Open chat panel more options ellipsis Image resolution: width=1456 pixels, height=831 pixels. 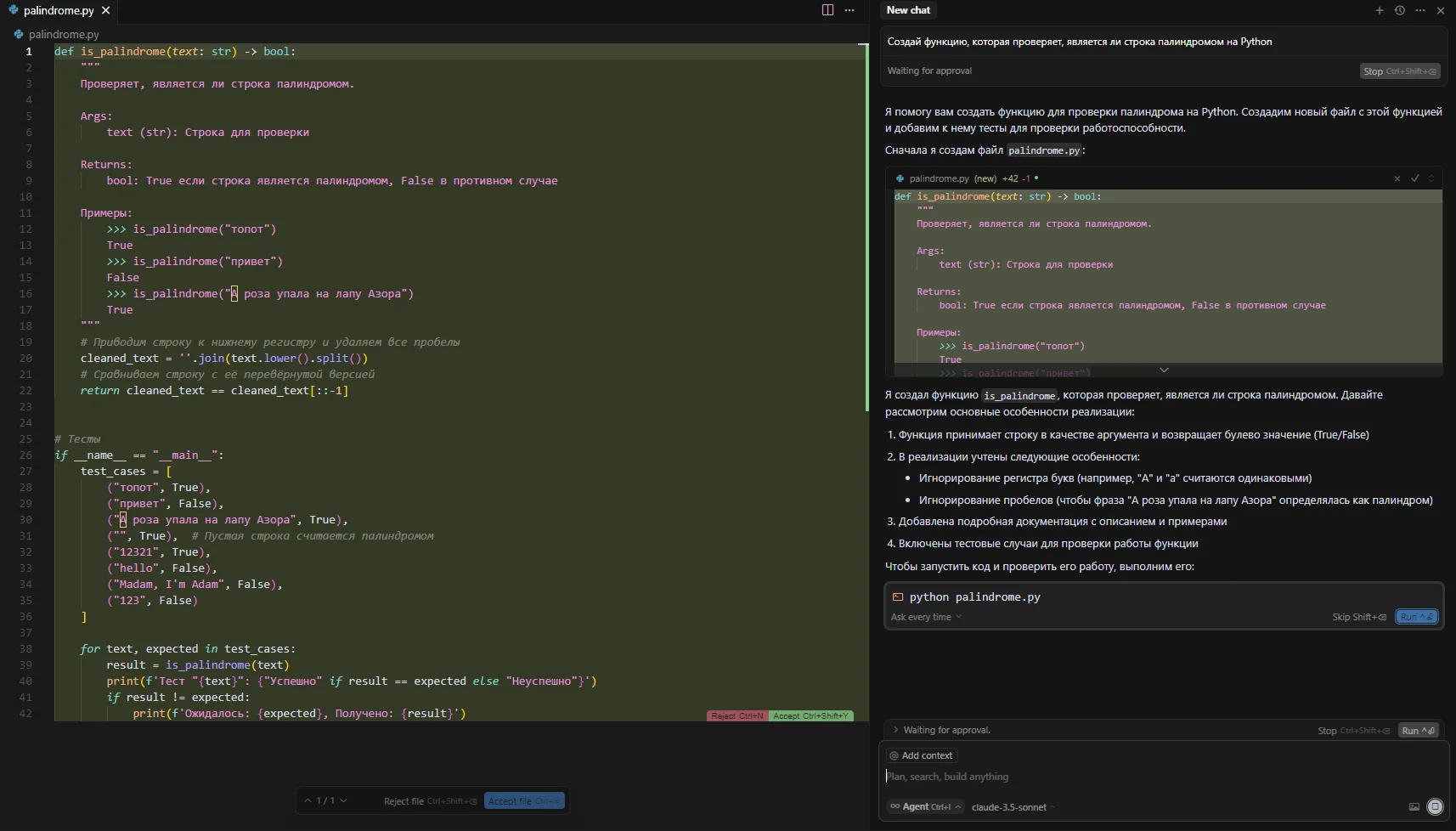[1420, 10]
